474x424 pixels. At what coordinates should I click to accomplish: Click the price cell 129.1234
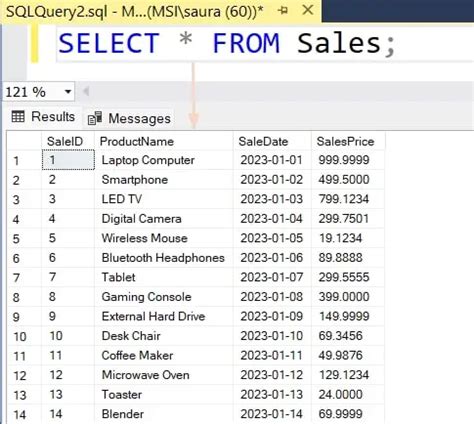[x=348, y=375]
